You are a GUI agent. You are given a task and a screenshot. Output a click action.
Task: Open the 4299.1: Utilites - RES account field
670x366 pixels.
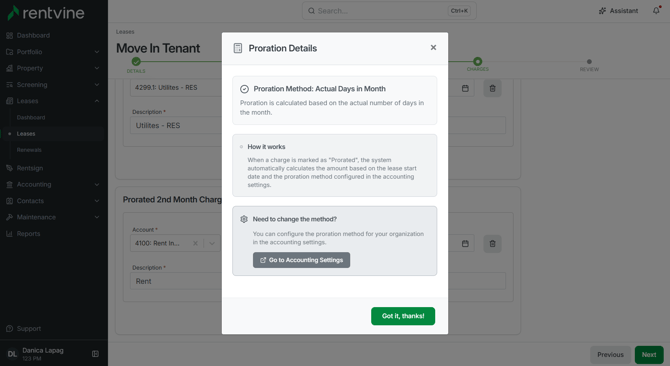[x=175, y=88]
